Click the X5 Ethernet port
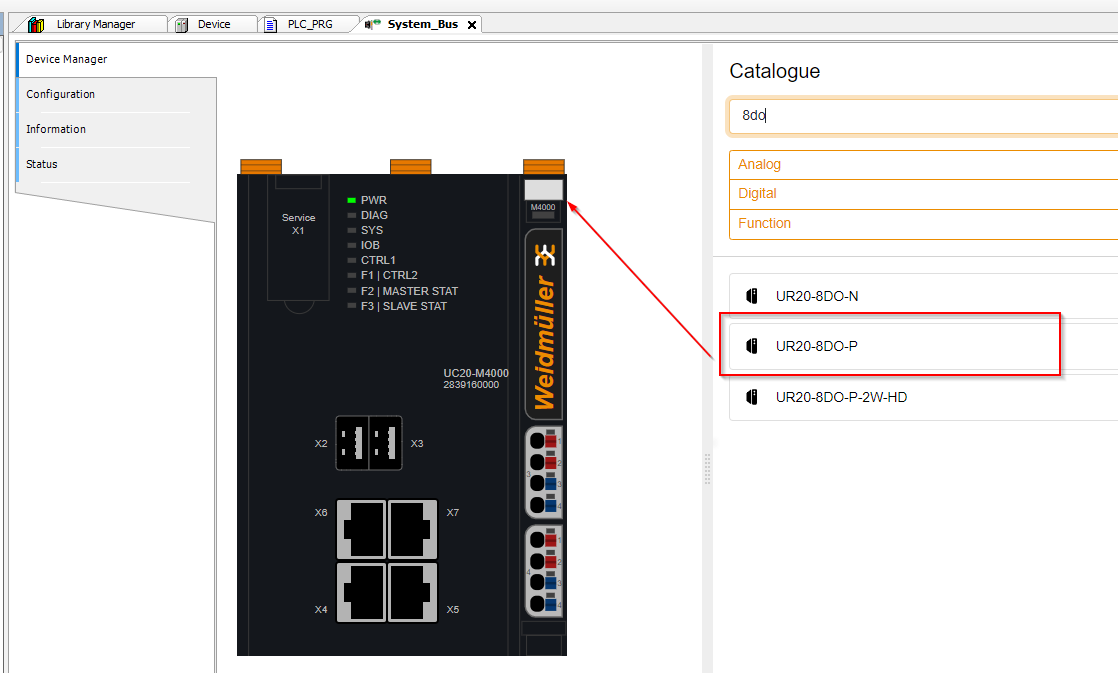Viewport: 1118px width, 673px height. point(413,592)
